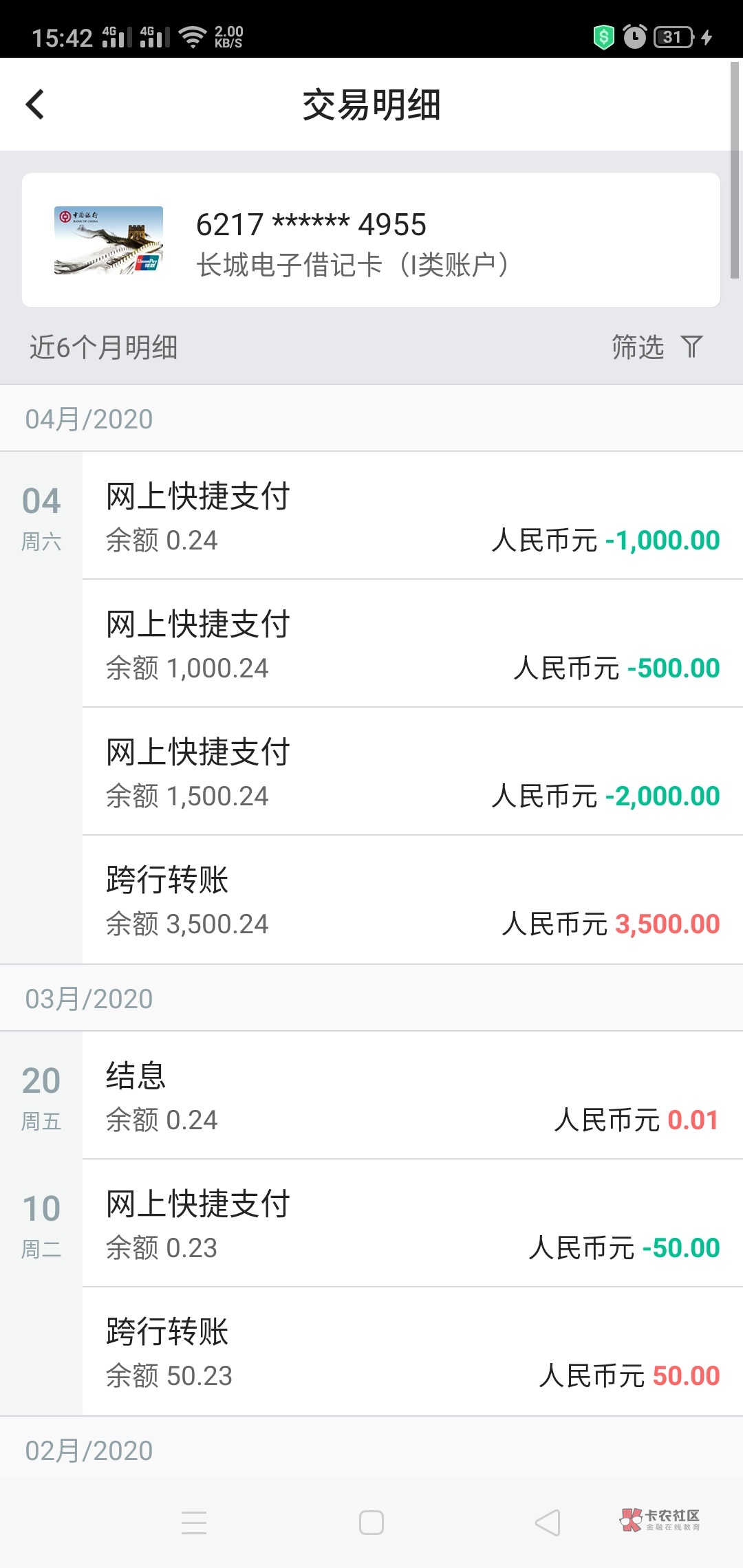Tap the back arrow in header
743x1568 pixels.
click(35, 105)
